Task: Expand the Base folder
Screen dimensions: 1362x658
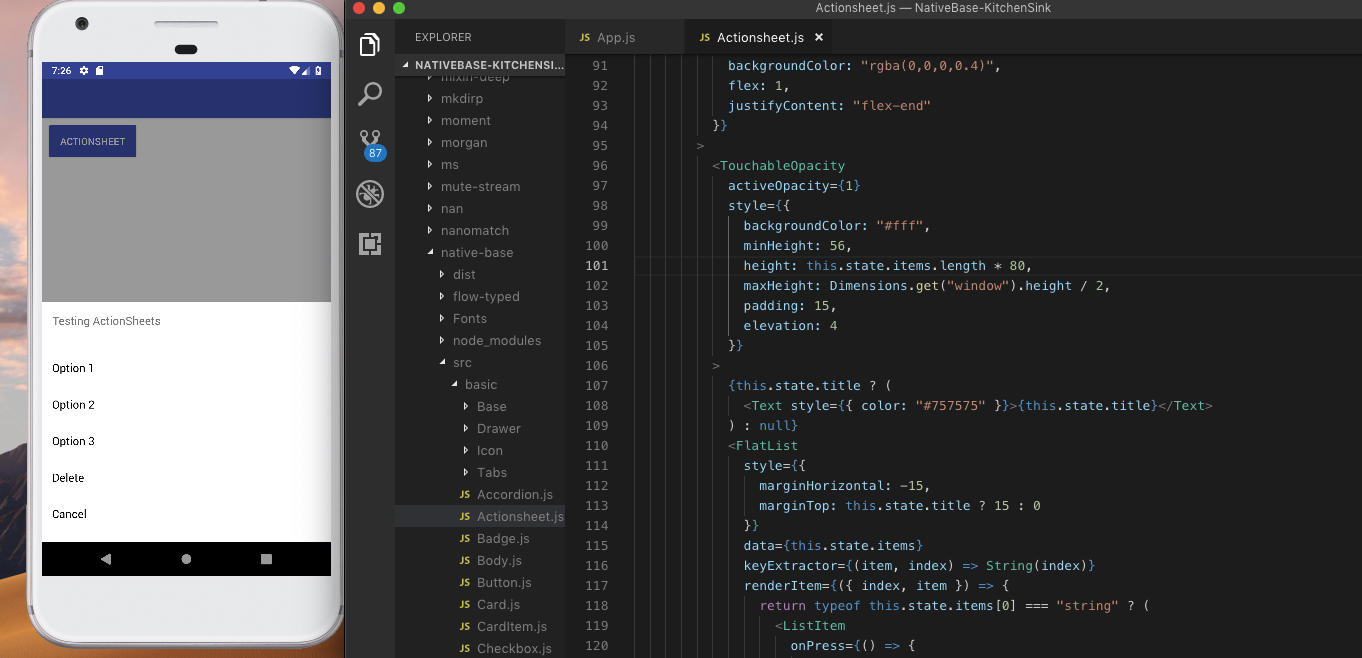Action: pos(491,407)
